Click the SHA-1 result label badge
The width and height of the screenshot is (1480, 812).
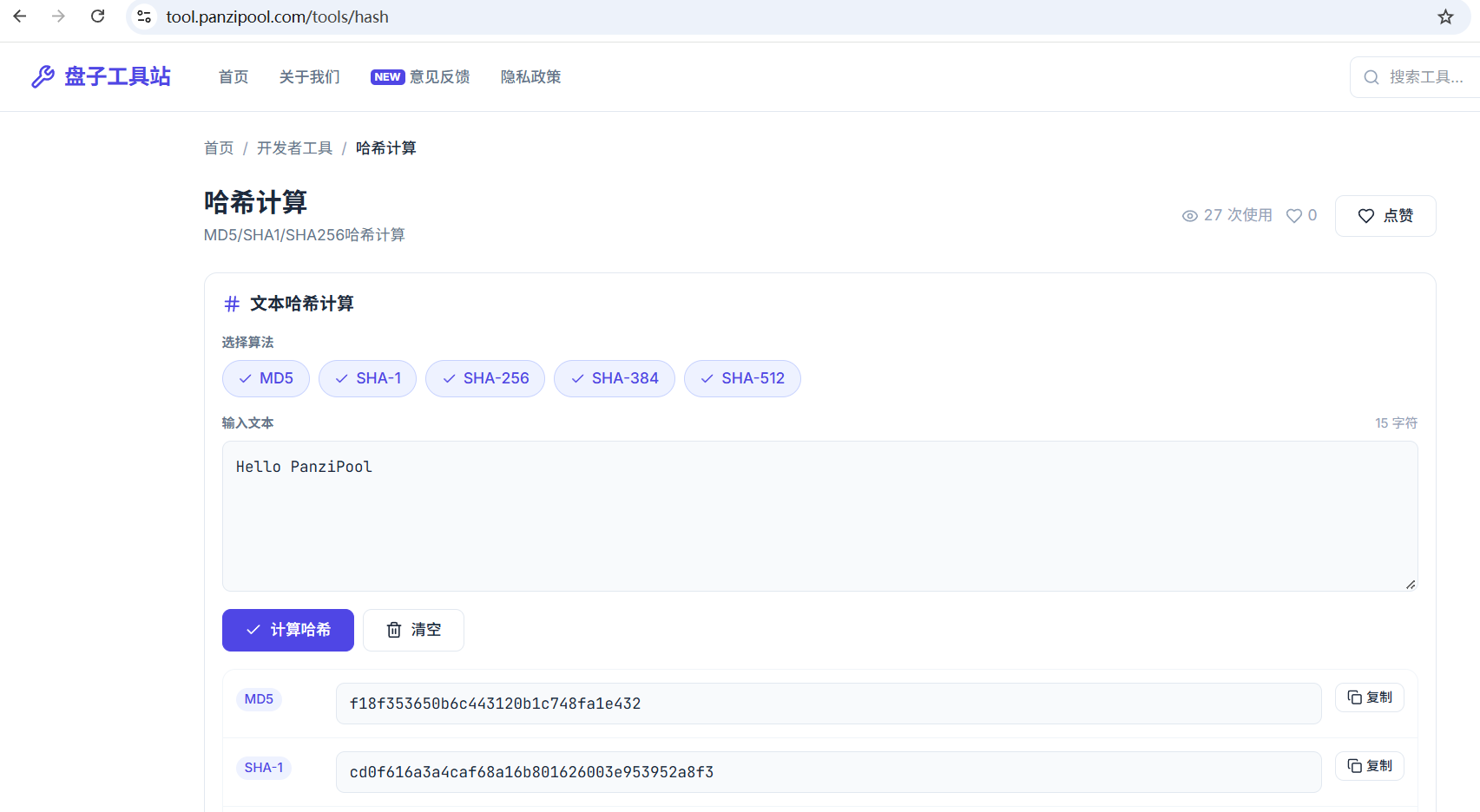[x=264, y=768]
